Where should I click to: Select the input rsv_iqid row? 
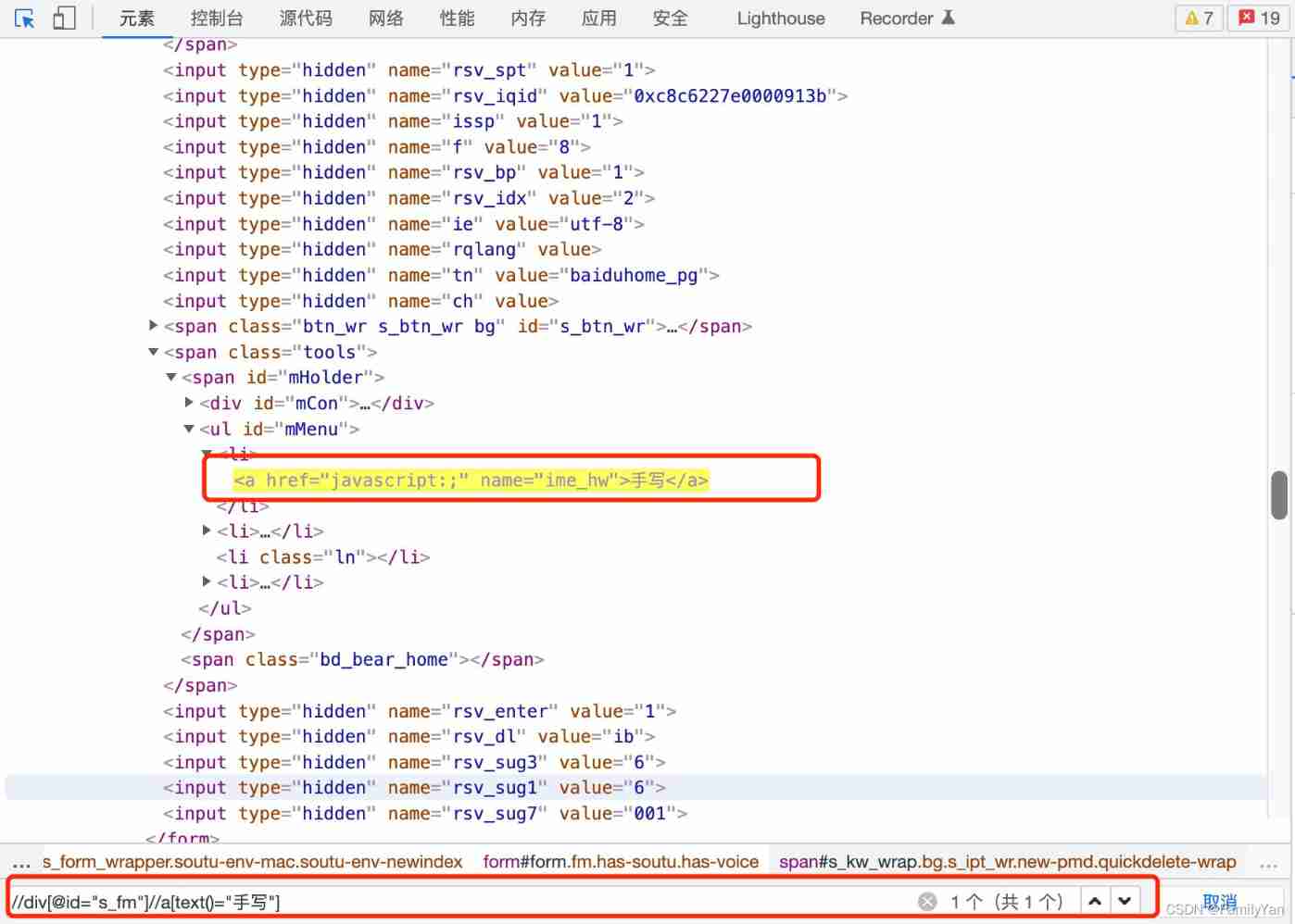point(505,96)
